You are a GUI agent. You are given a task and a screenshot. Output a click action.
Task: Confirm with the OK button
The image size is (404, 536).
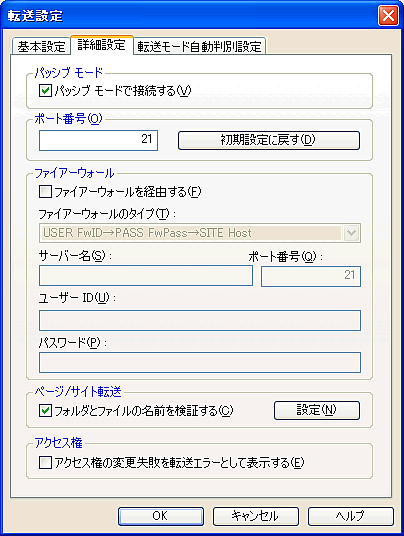click(x=161, y=516)
